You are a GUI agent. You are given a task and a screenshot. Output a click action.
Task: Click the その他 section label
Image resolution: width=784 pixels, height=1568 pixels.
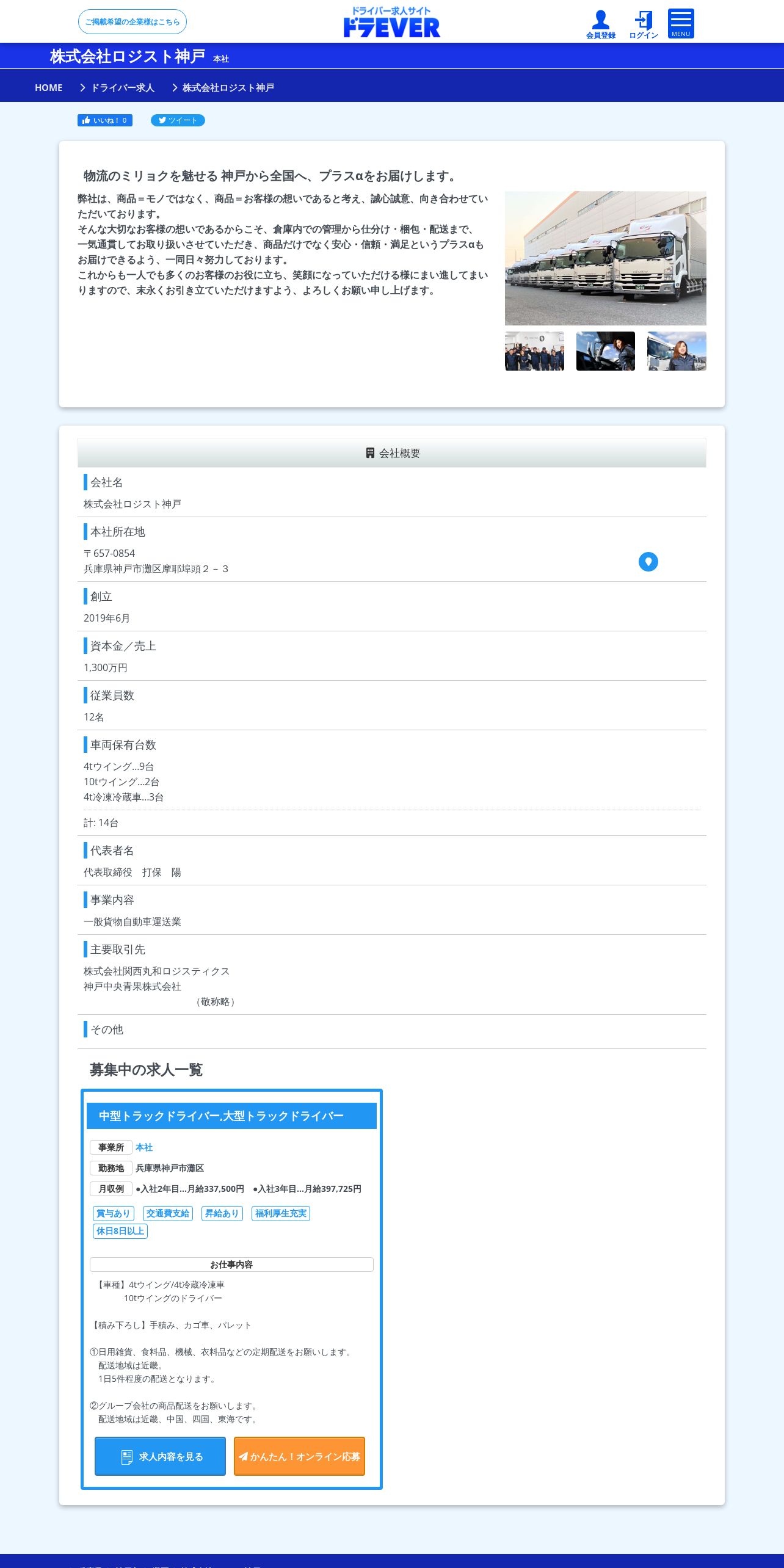(x=107, y=1029)
